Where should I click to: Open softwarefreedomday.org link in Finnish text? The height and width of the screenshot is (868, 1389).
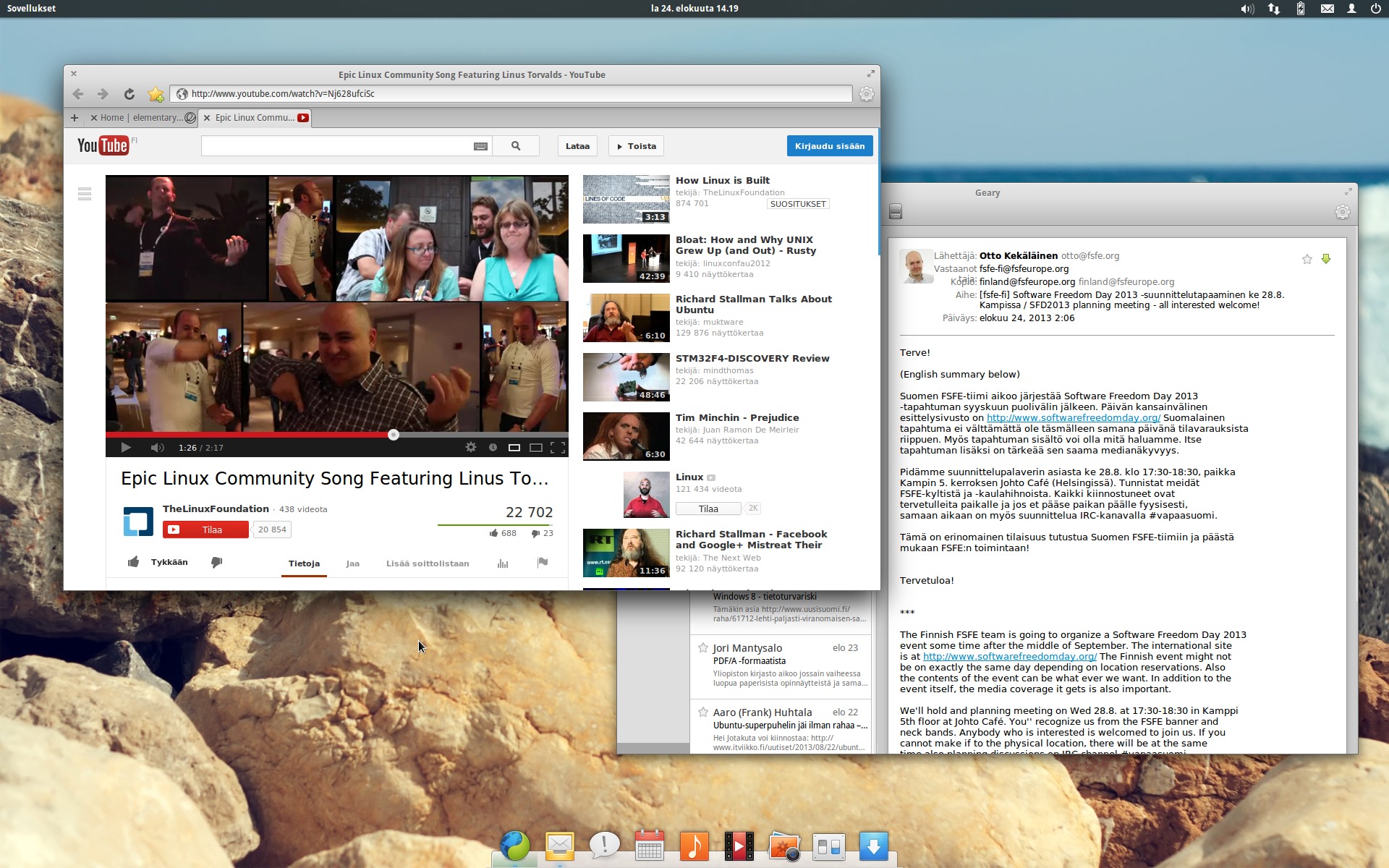(x=1073, y=418)
